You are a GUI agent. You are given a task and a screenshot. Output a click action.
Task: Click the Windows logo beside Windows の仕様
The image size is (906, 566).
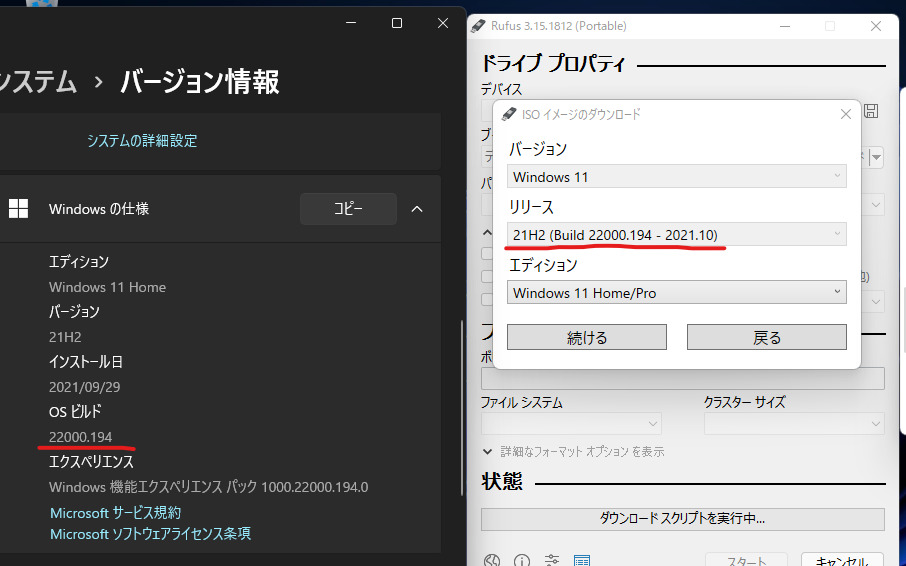(18, 209)
